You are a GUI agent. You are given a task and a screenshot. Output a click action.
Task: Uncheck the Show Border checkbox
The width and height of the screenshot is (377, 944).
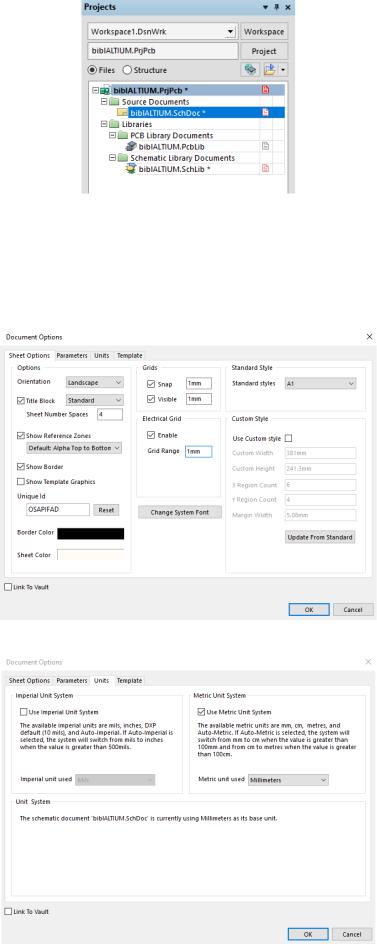click(21, 467)
